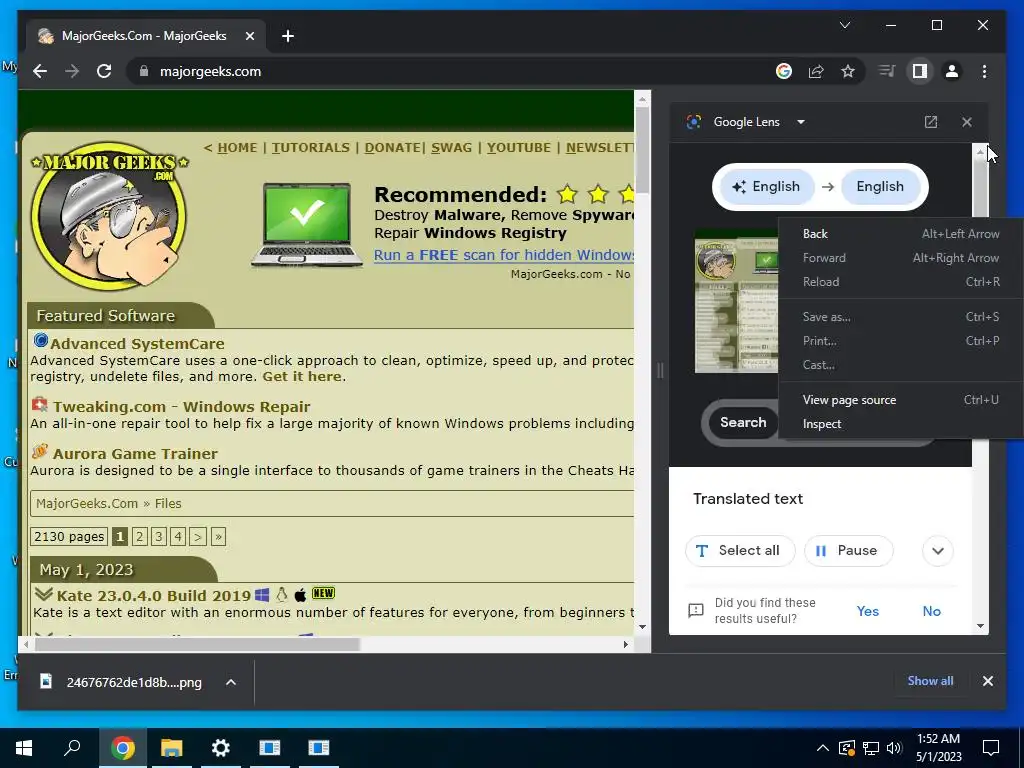Click the Get it here link

coord(302,377)
